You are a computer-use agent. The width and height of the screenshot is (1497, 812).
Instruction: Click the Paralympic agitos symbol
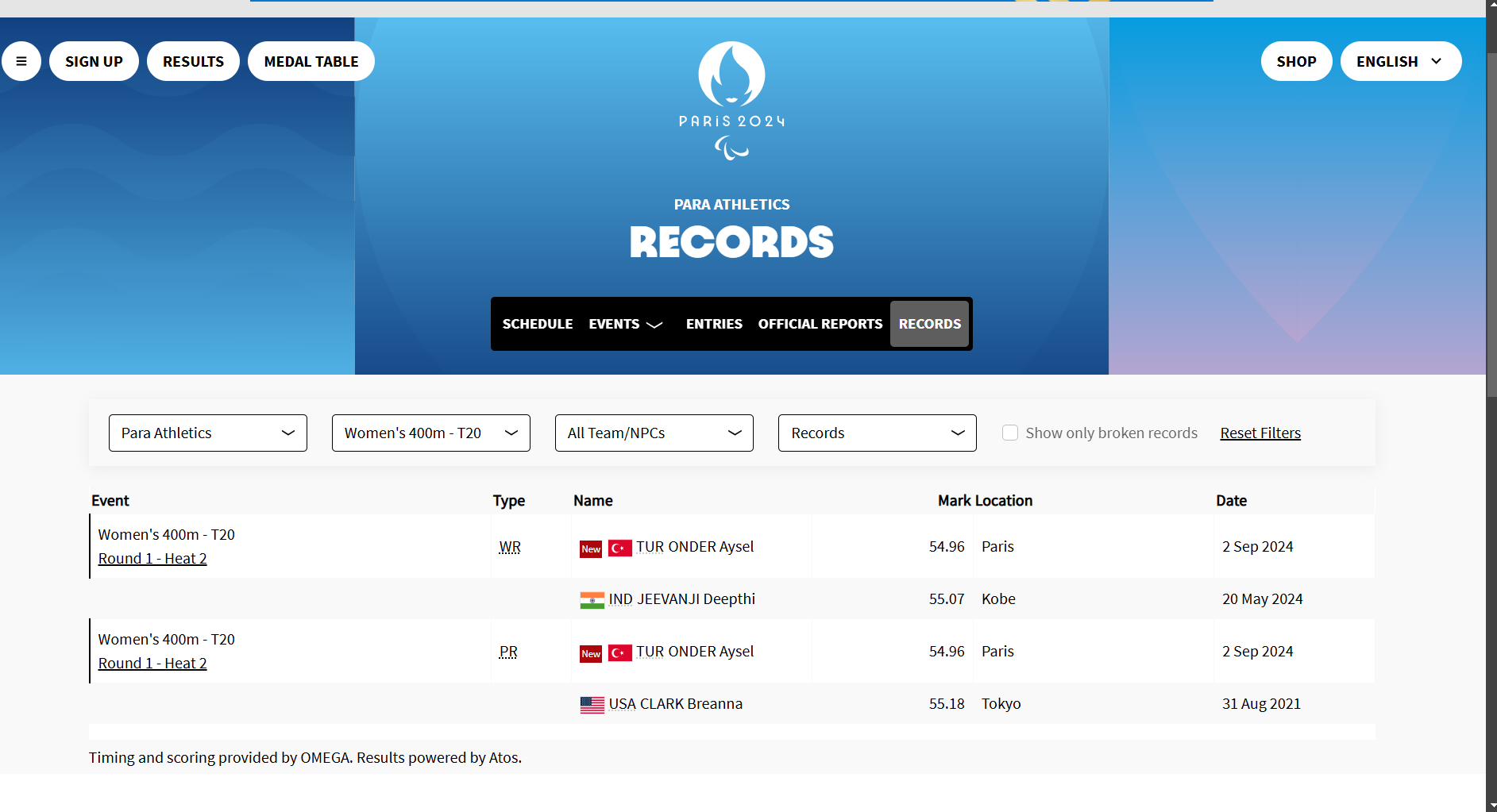pos(731,148)
